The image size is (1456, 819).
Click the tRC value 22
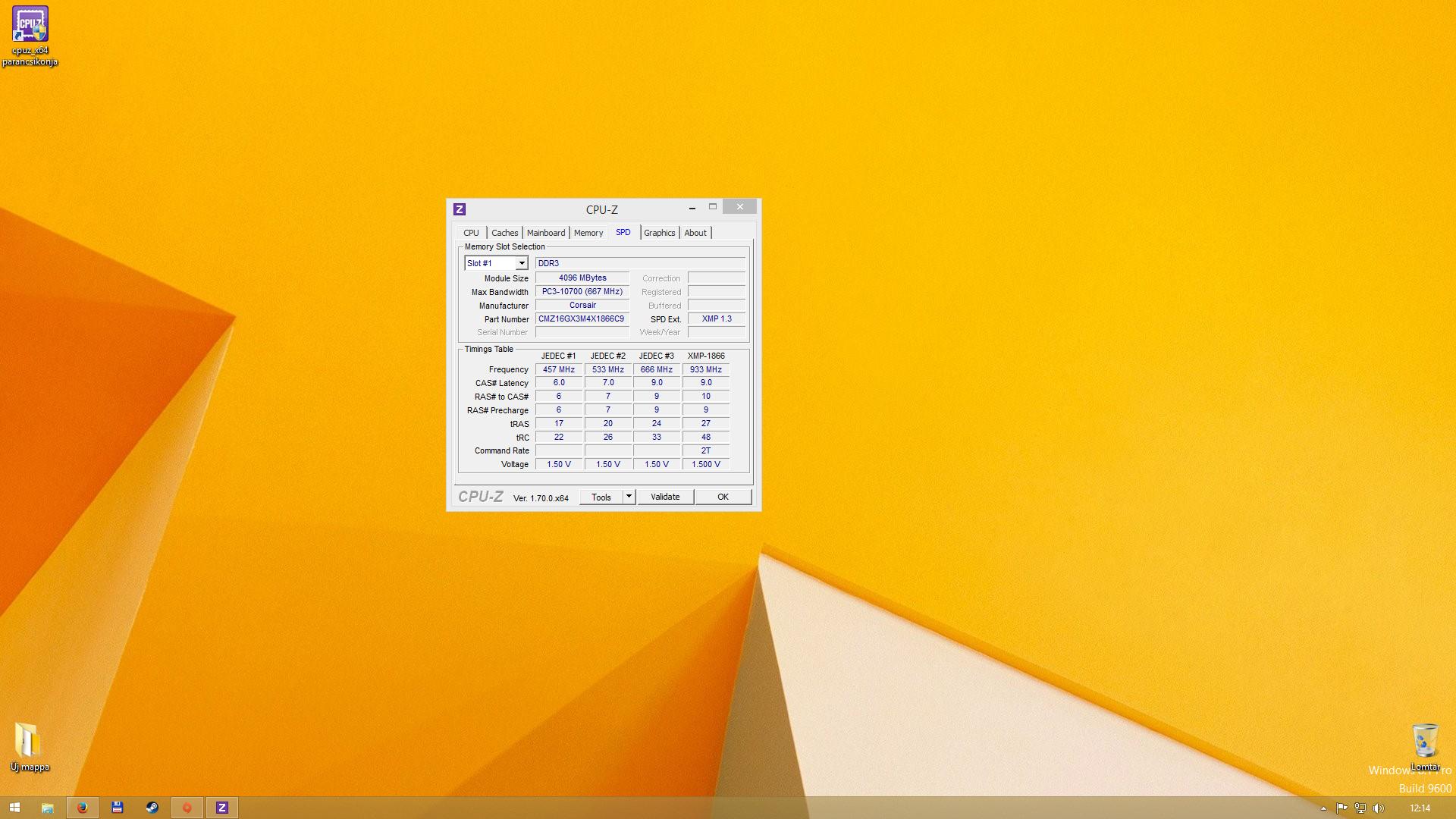click(x=559, y=438)
